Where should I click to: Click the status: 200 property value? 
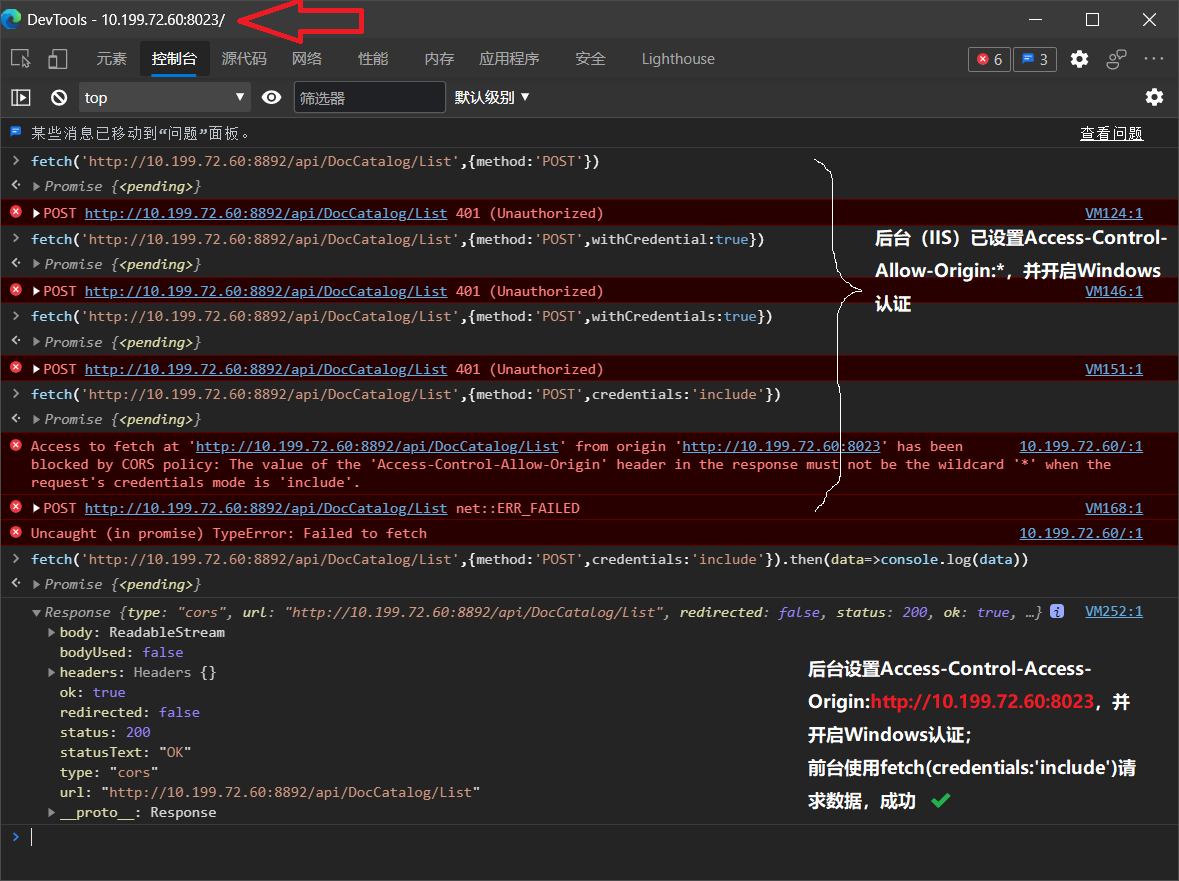(x=138, y=732)
